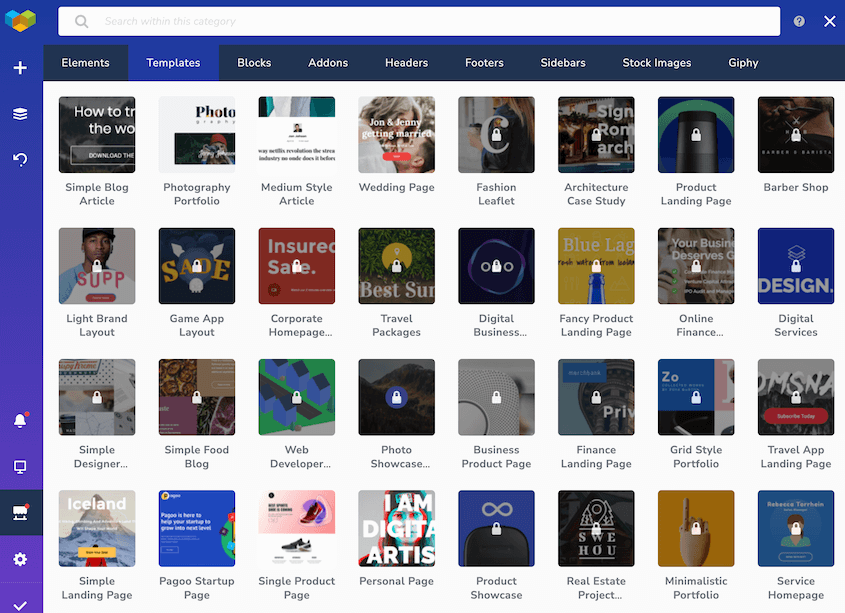Screen dimensions: 845x613
Task: Open the Sidebars tab
Action: point(563,63)
